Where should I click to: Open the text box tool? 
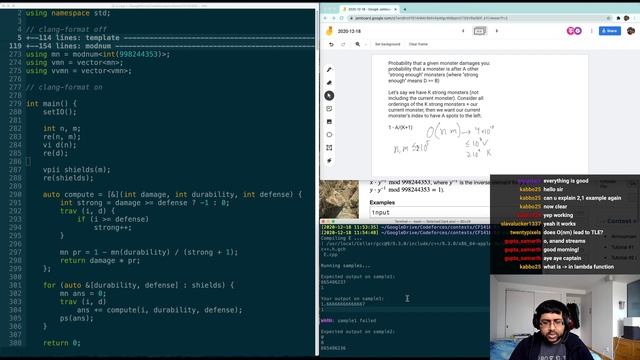[x=329, y=148]
